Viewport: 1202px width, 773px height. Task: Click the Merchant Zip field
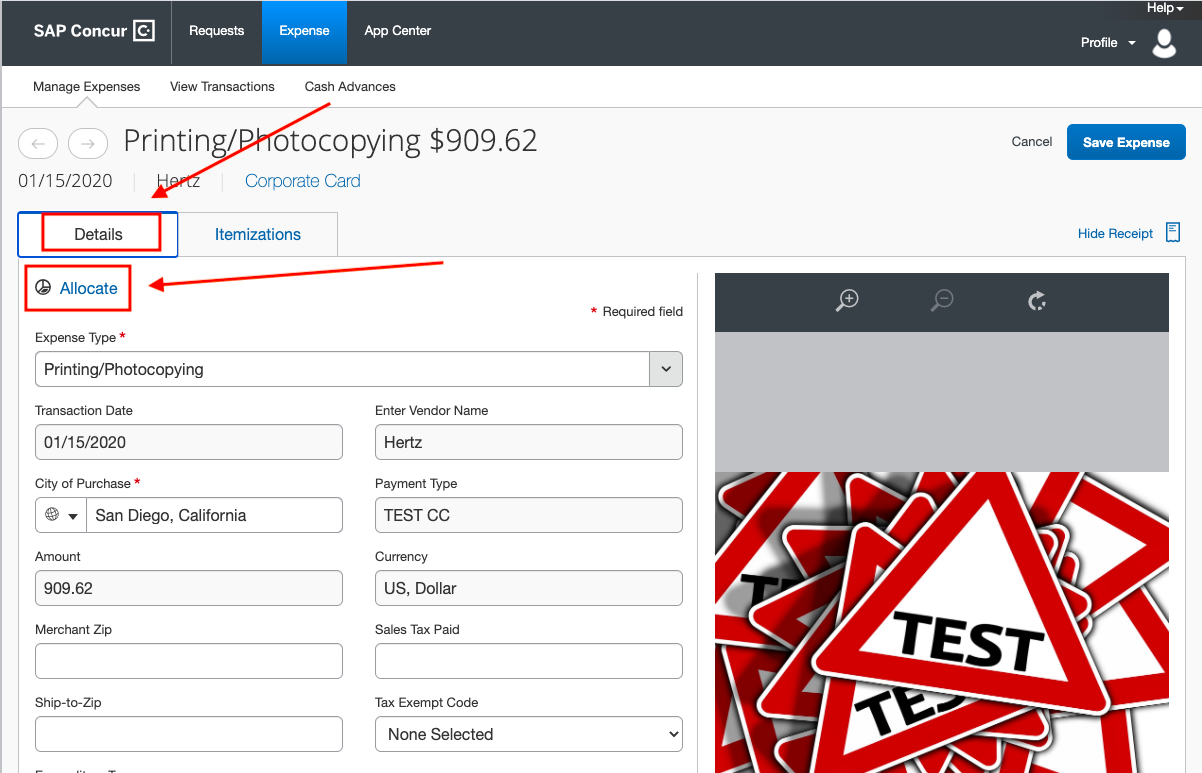click(189, 661)
